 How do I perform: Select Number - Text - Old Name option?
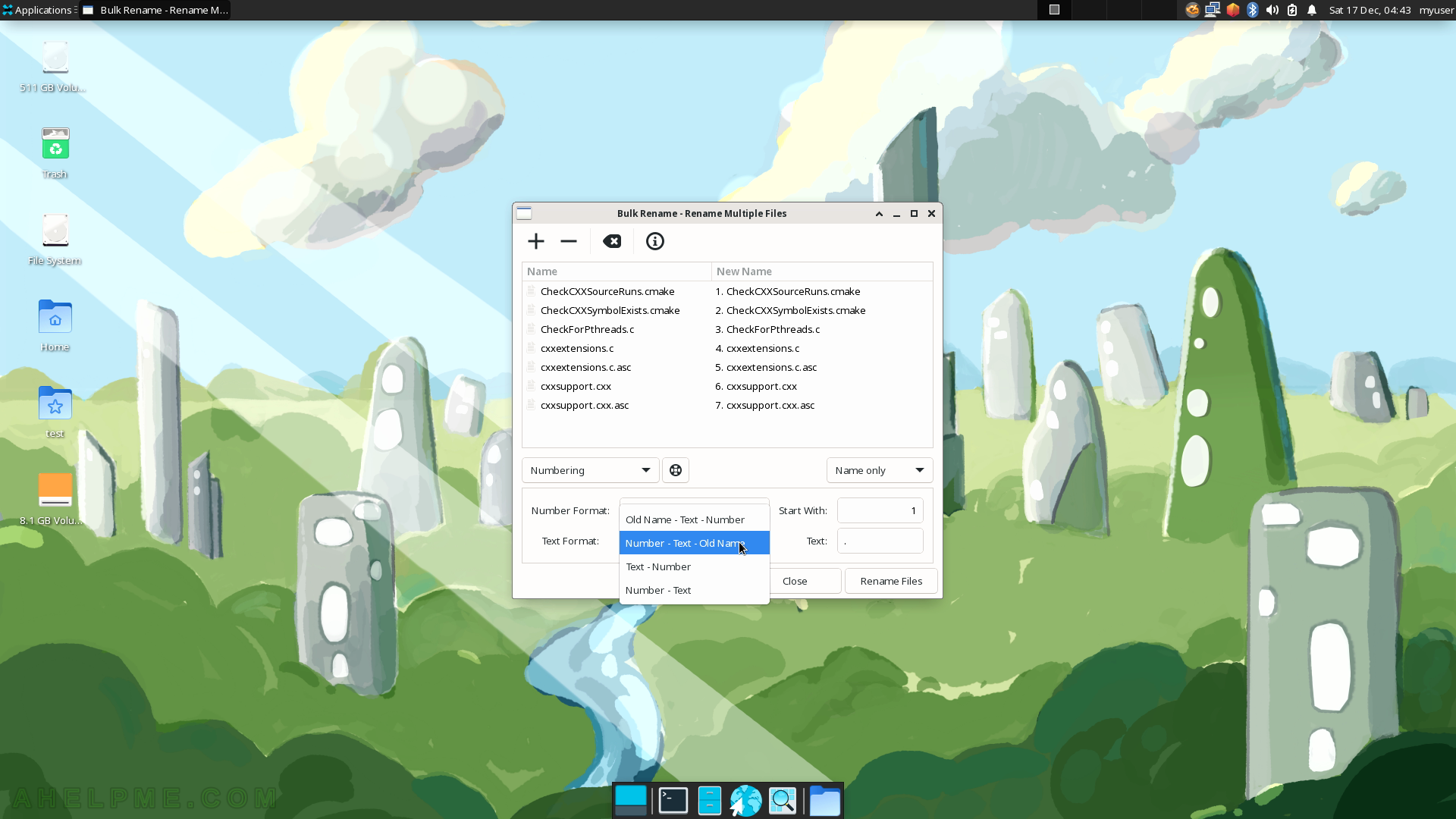[x=695, y=543]
